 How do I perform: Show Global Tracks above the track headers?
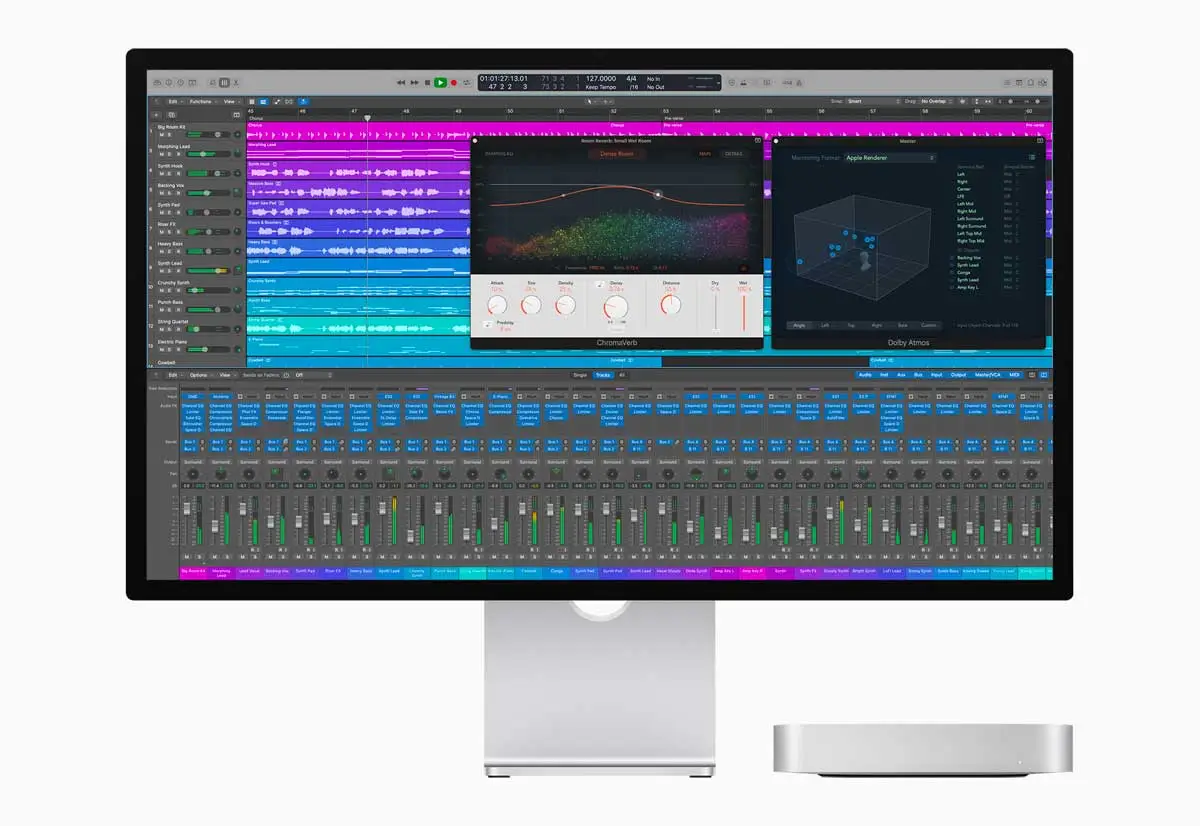237,115
